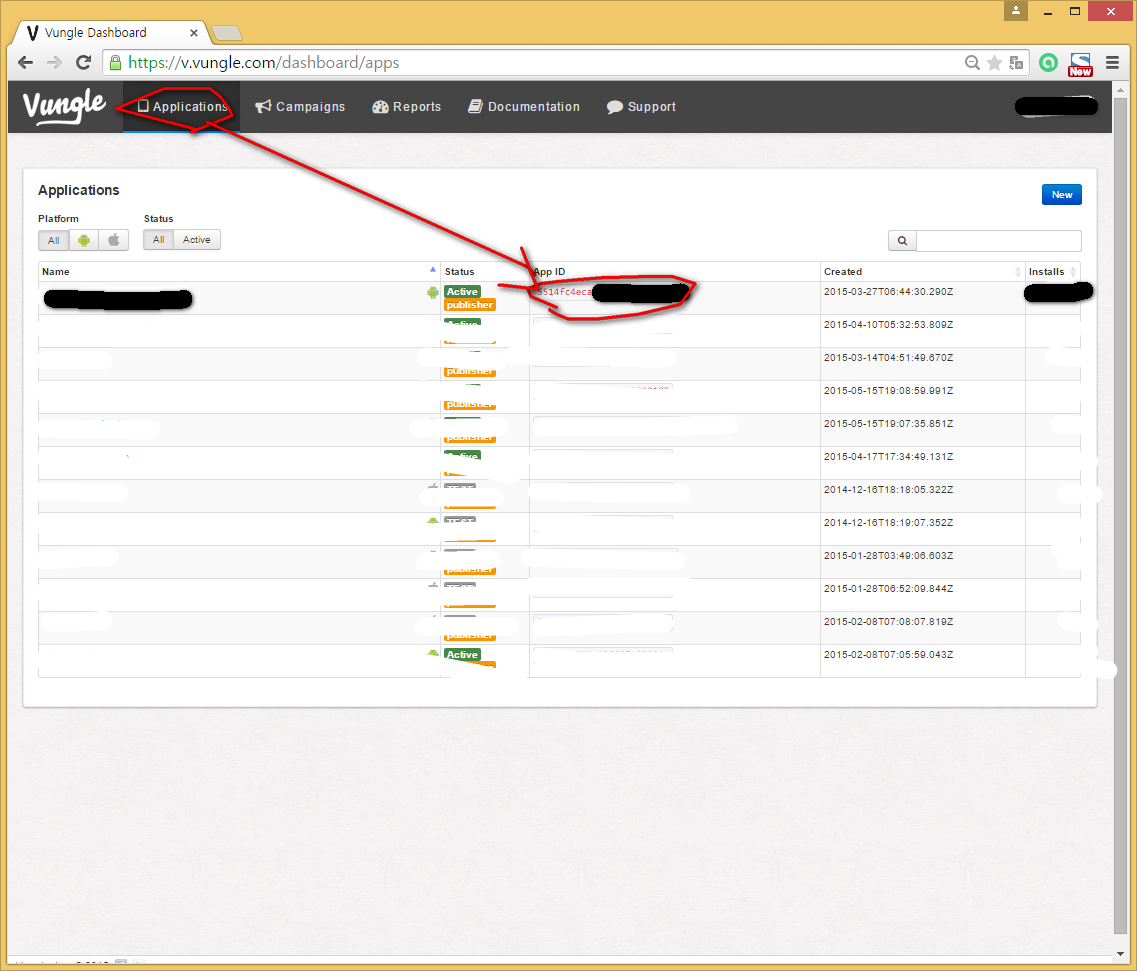Select created date 2015-02-08T07:08:07.819Z
This screenshot has height=971, width=1137.
(888, 621)
